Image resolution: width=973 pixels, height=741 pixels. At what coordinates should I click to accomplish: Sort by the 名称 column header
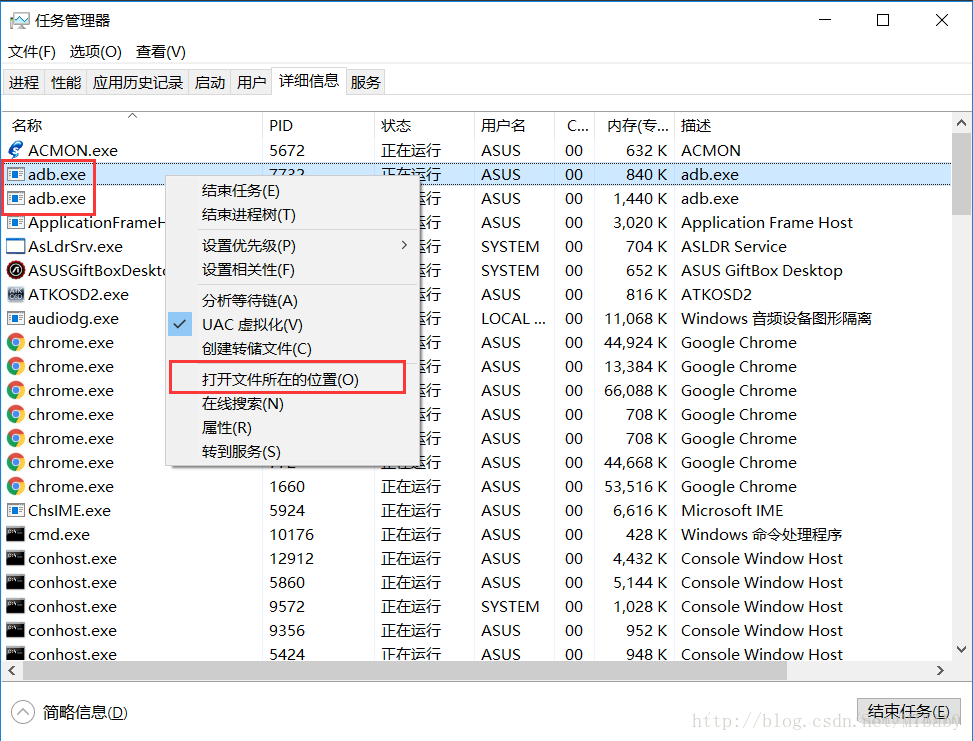click(x=132, y=125)
